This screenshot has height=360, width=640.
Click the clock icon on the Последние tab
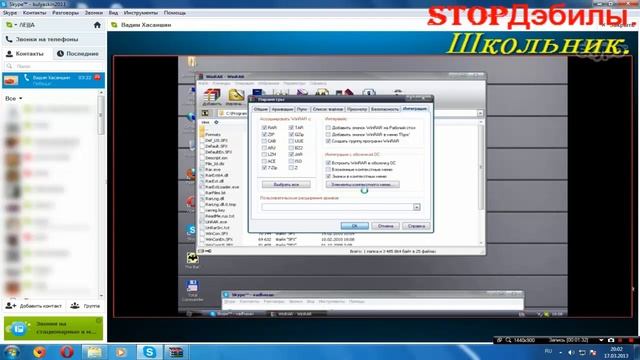pos(60,53)
